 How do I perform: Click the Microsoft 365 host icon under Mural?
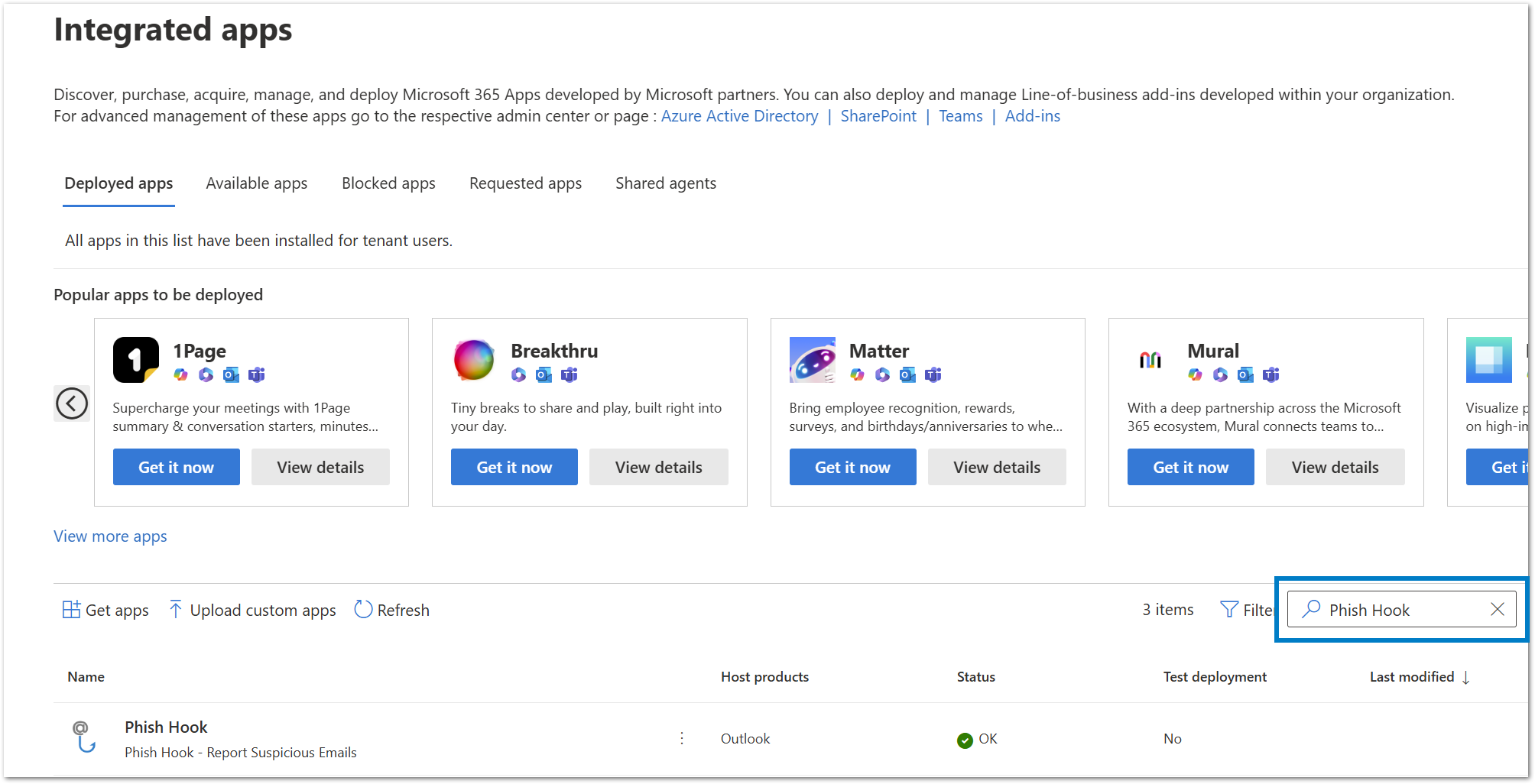(x=1220, y=374)
